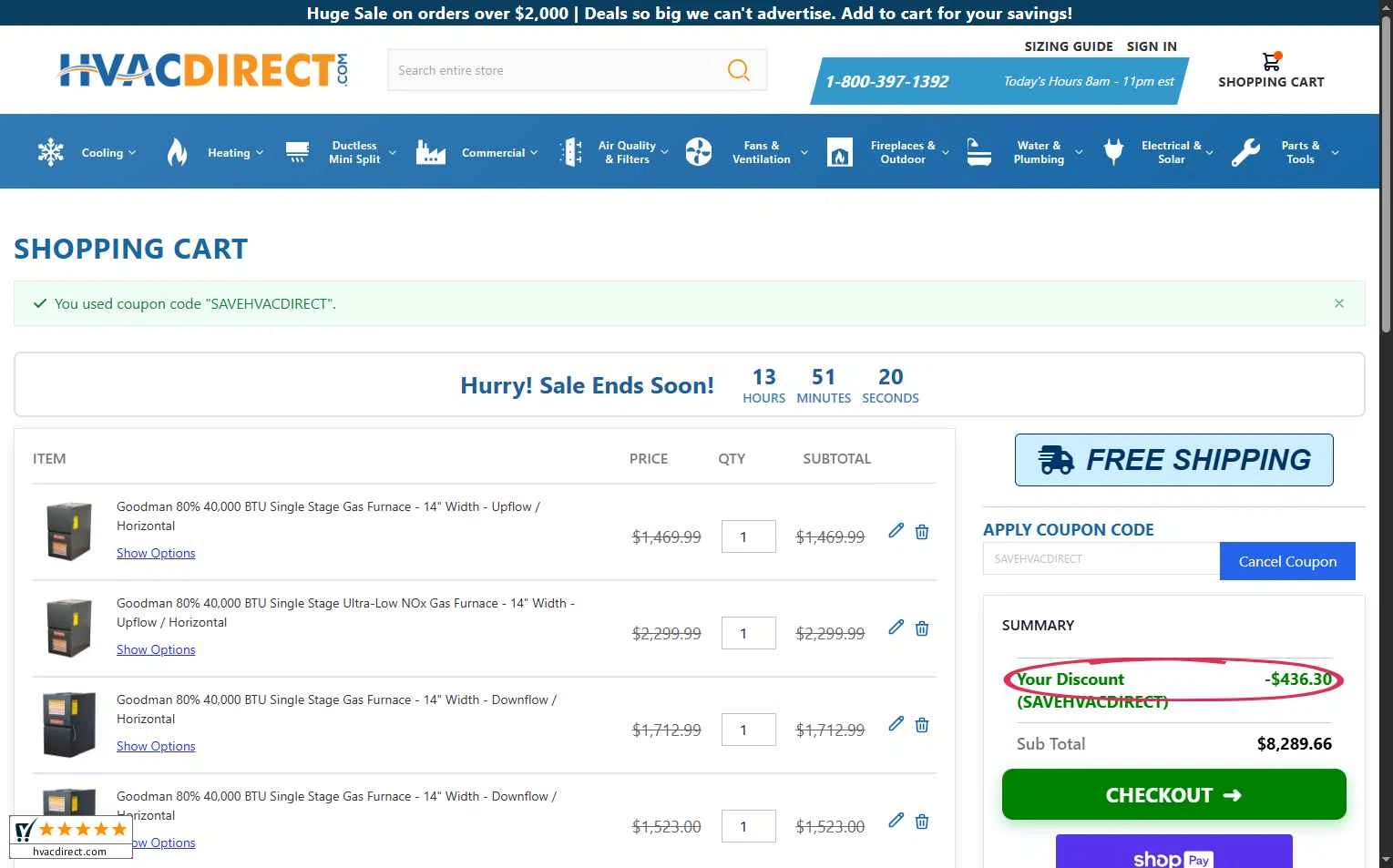Show Options for the $1,712.99 Downflow furnace
Screen dimensions: 1393x868
(x=156, y=746)
